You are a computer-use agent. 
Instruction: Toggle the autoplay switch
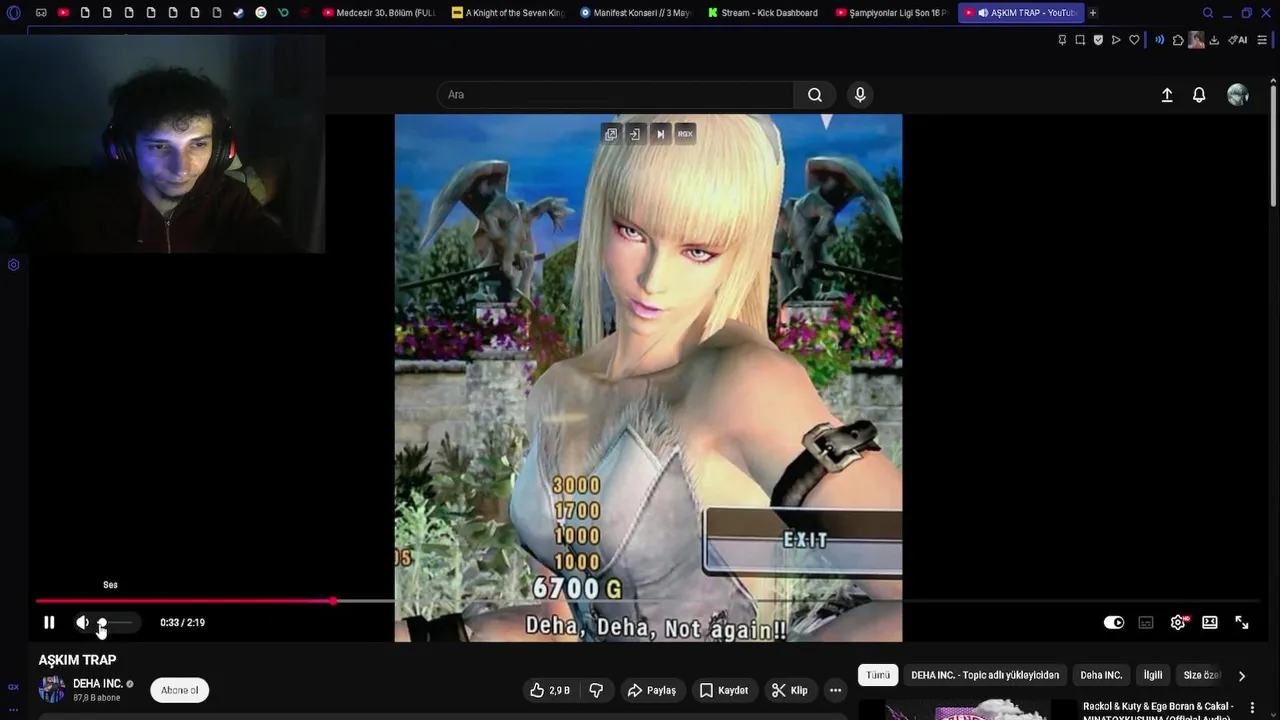(1114, 622)
